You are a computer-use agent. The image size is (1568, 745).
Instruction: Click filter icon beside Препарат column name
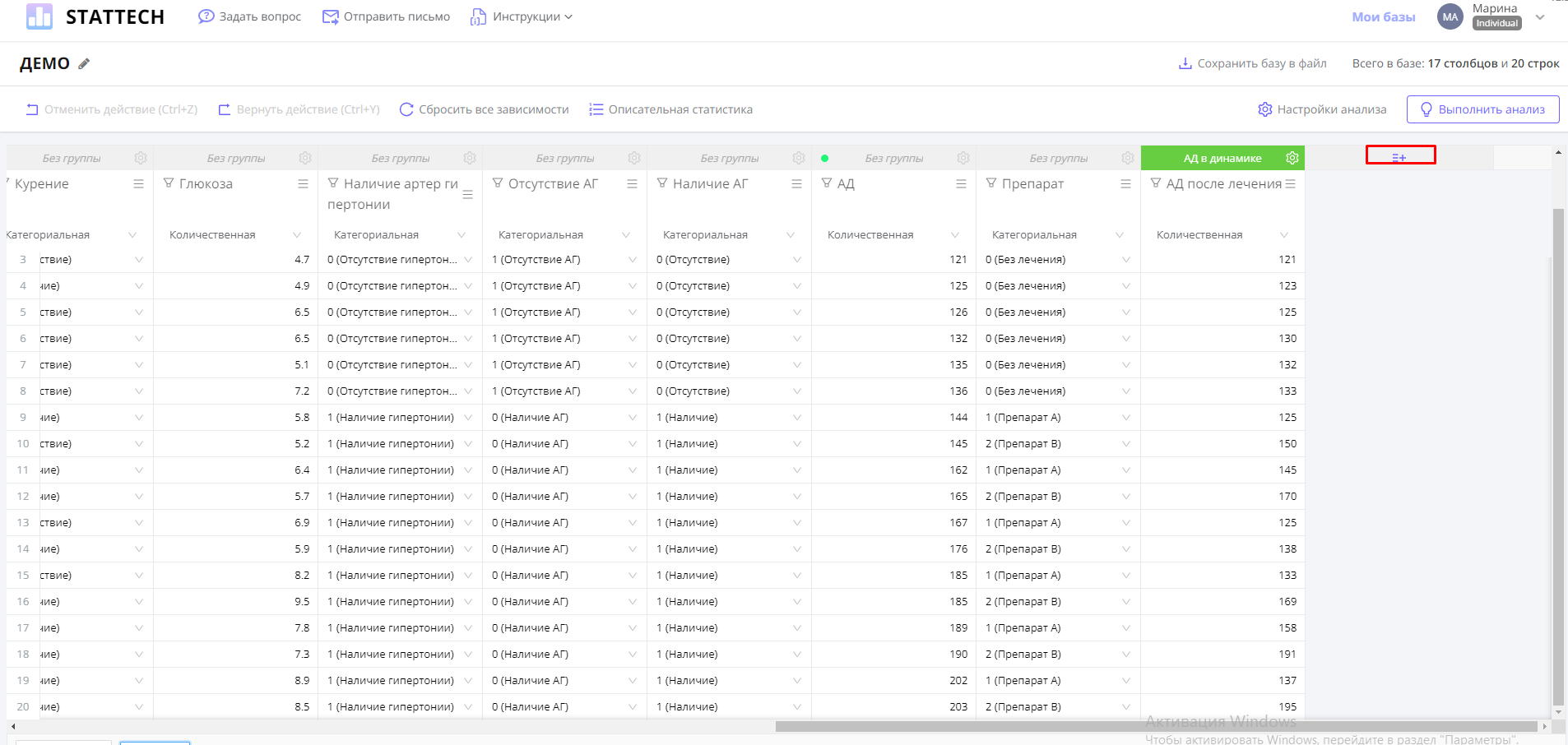pyautogui.click(x=991, y=183)
